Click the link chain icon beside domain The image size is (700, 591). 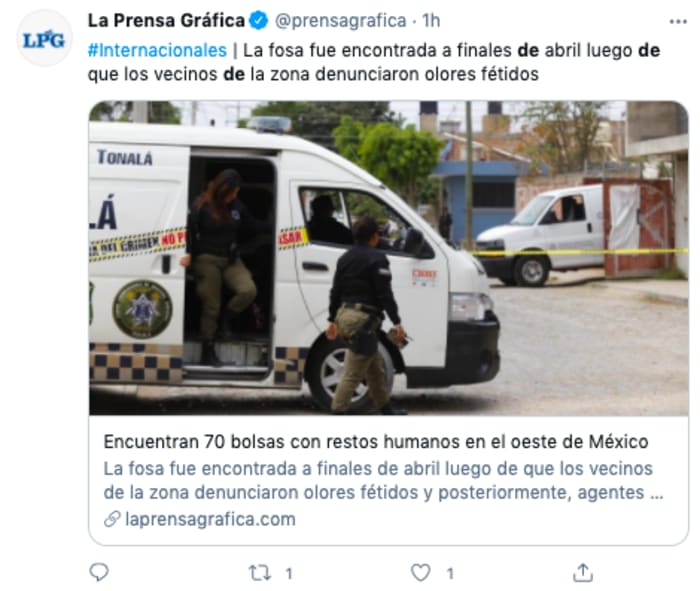point(112,519)
